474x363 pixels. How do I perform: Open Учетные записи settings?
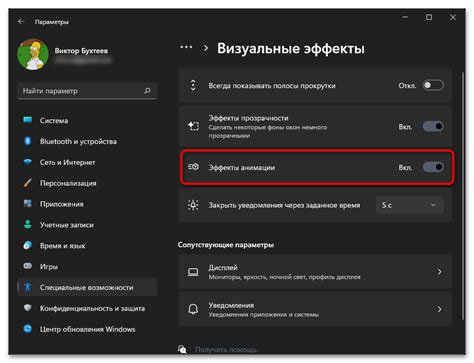point(87,225)
